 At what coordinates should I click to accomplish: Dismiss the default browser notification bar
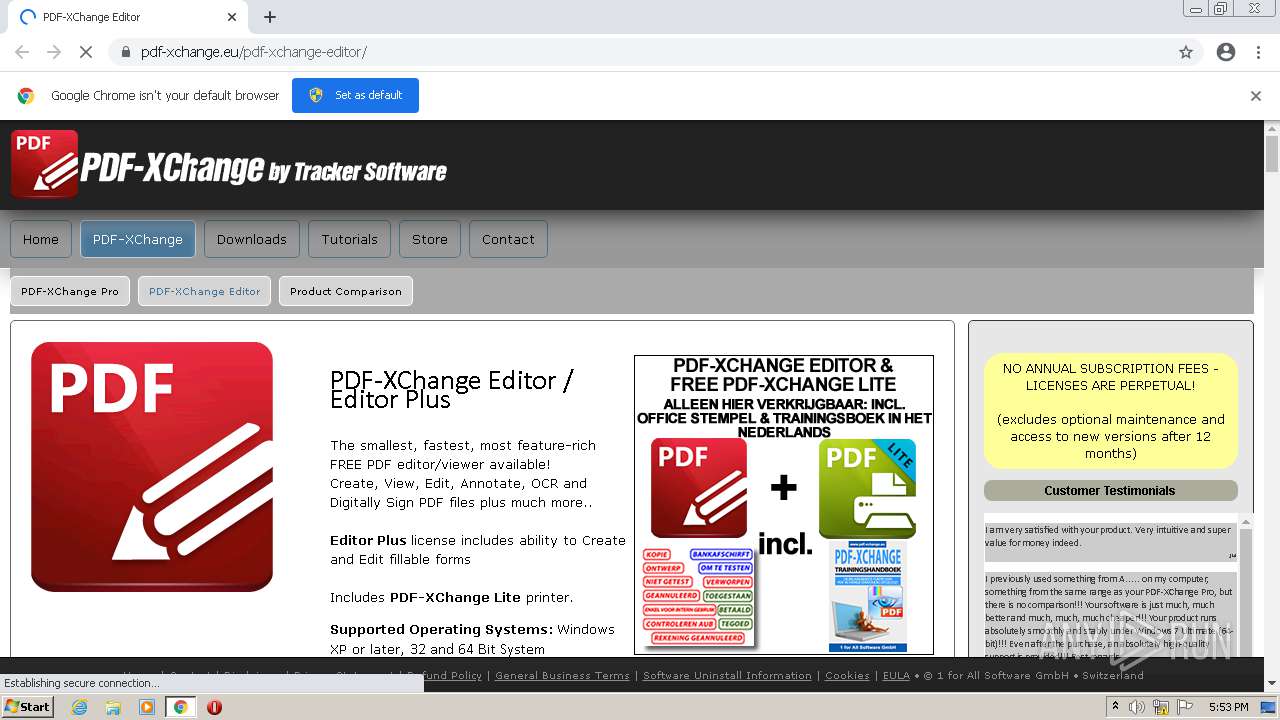coord(1256,96)
